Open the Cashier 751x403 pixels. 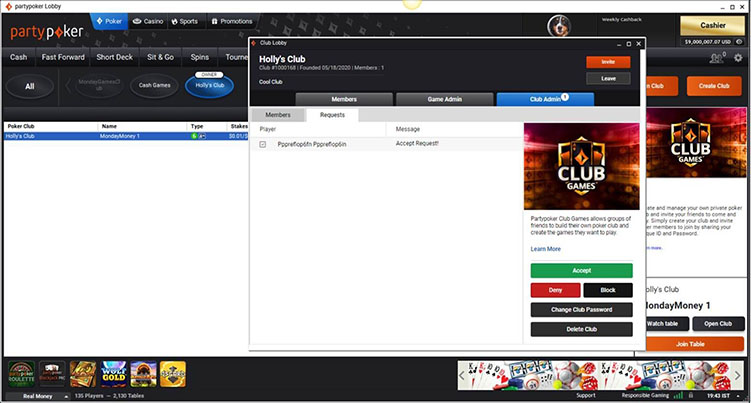pos(713,25)
